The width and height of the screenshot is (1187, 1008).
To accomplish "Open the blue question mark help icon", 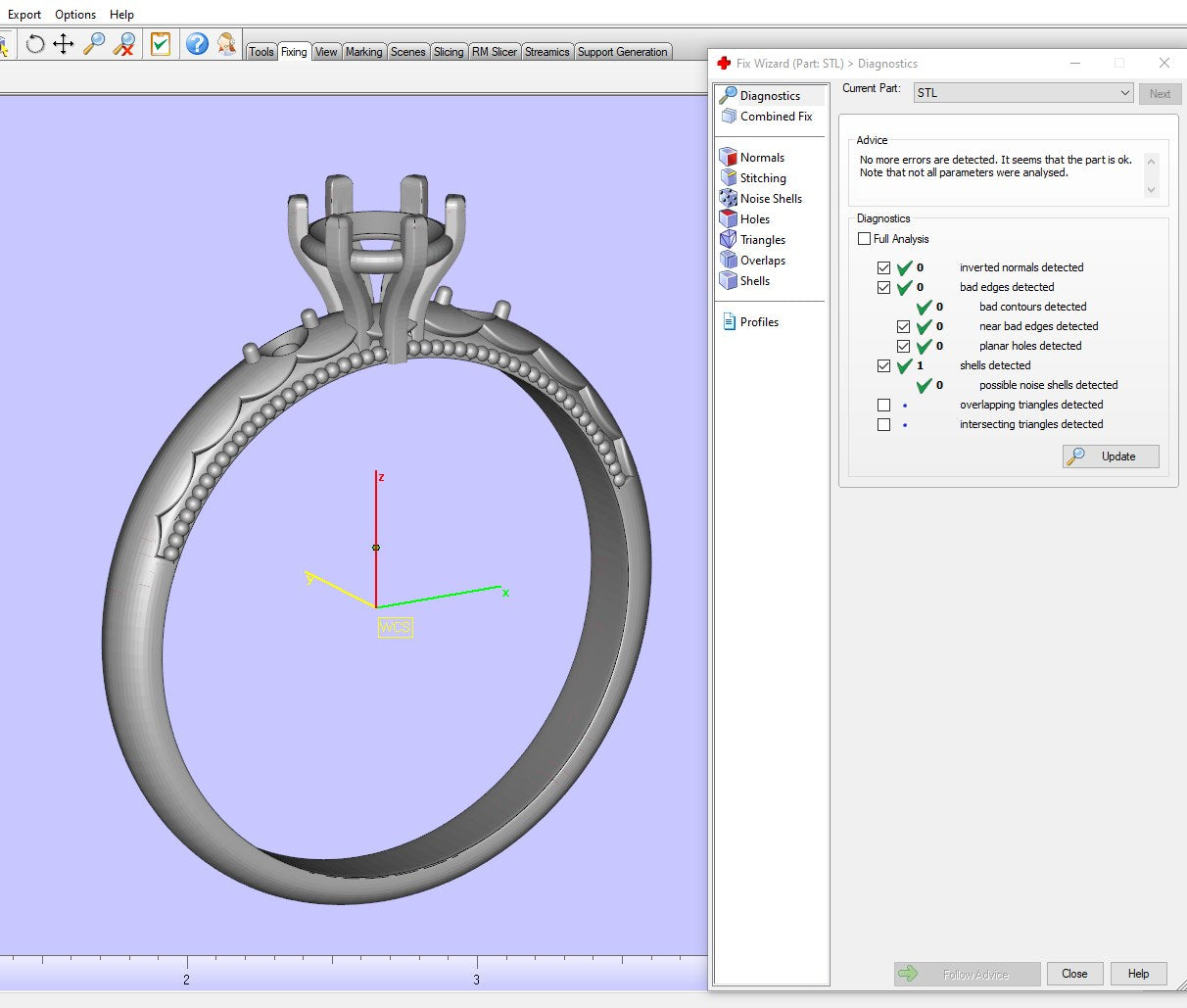I will pos(197,44).
